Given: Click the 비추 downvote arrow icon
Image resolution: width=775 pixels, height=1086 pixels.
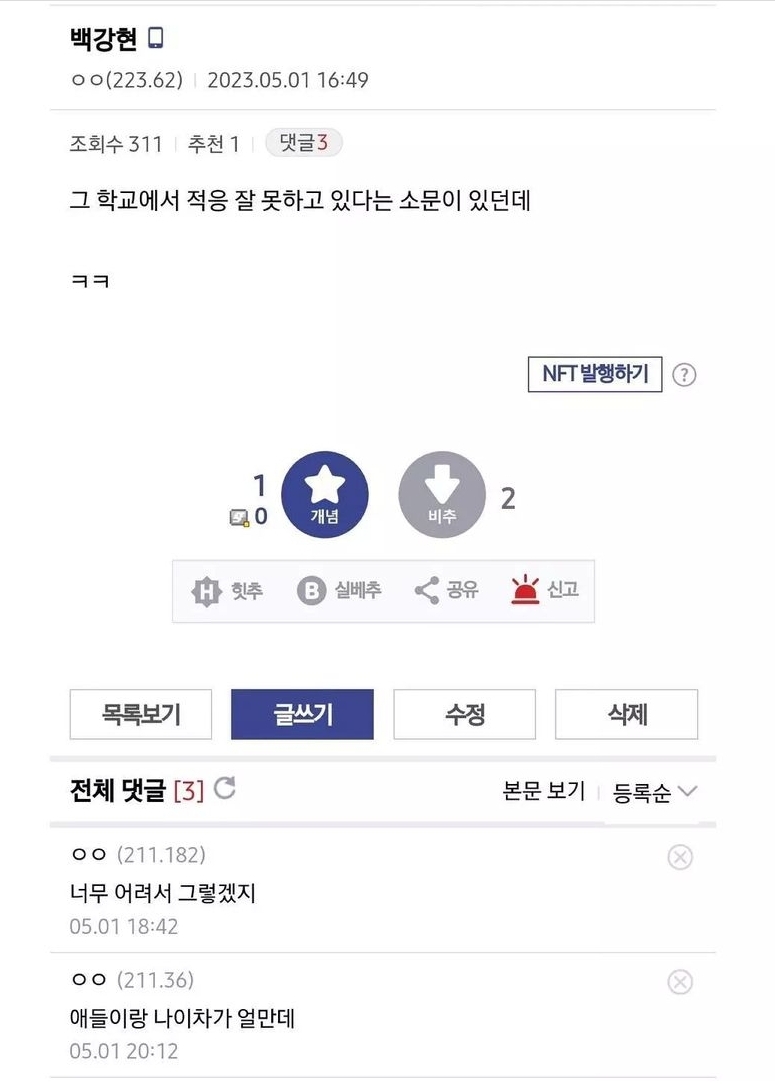Looking at the screenshot, I should pyautogui.click(x=442, y=494).
